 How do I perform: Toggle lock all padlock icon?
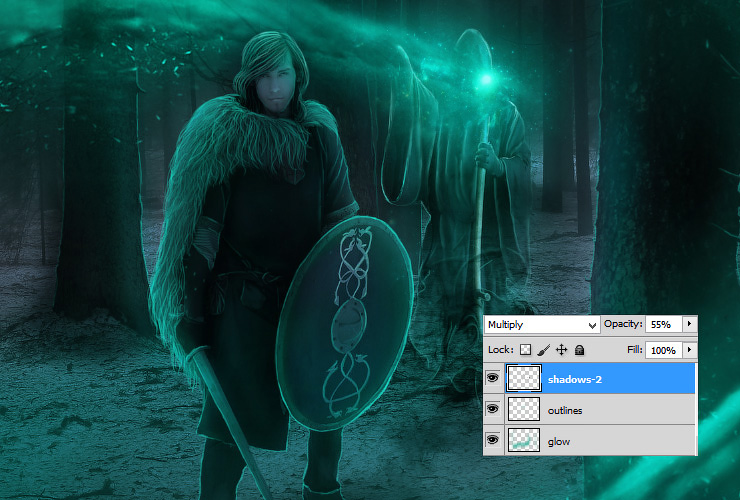click(580, 350)
